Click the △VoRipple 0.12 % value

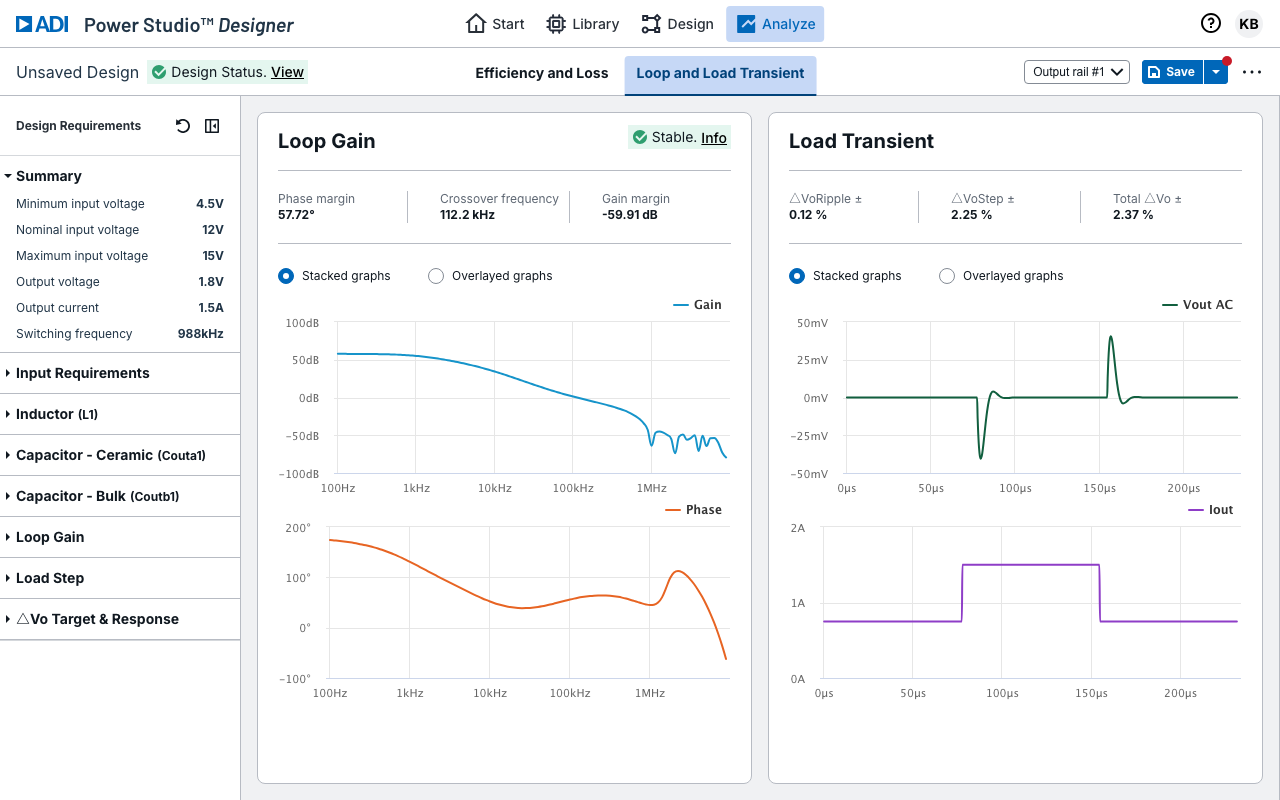[x=808, y=215]
